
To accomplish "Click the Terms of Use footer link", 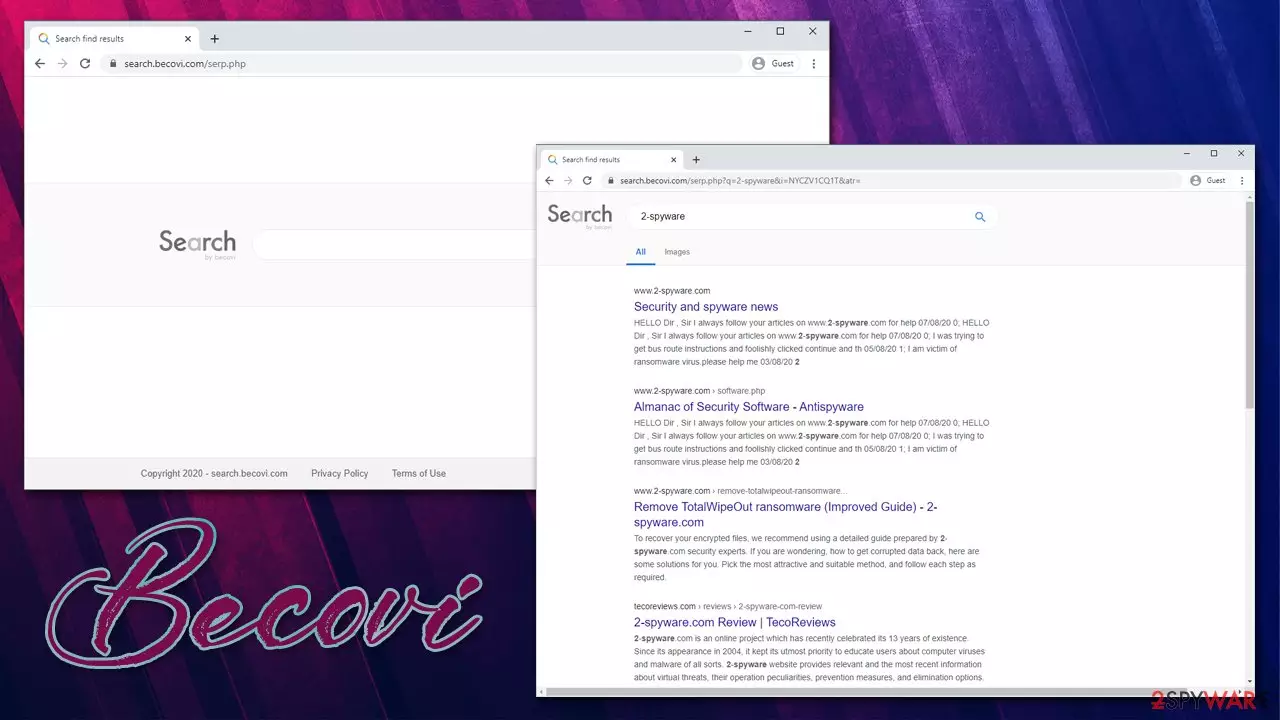I will pos(419,474).
